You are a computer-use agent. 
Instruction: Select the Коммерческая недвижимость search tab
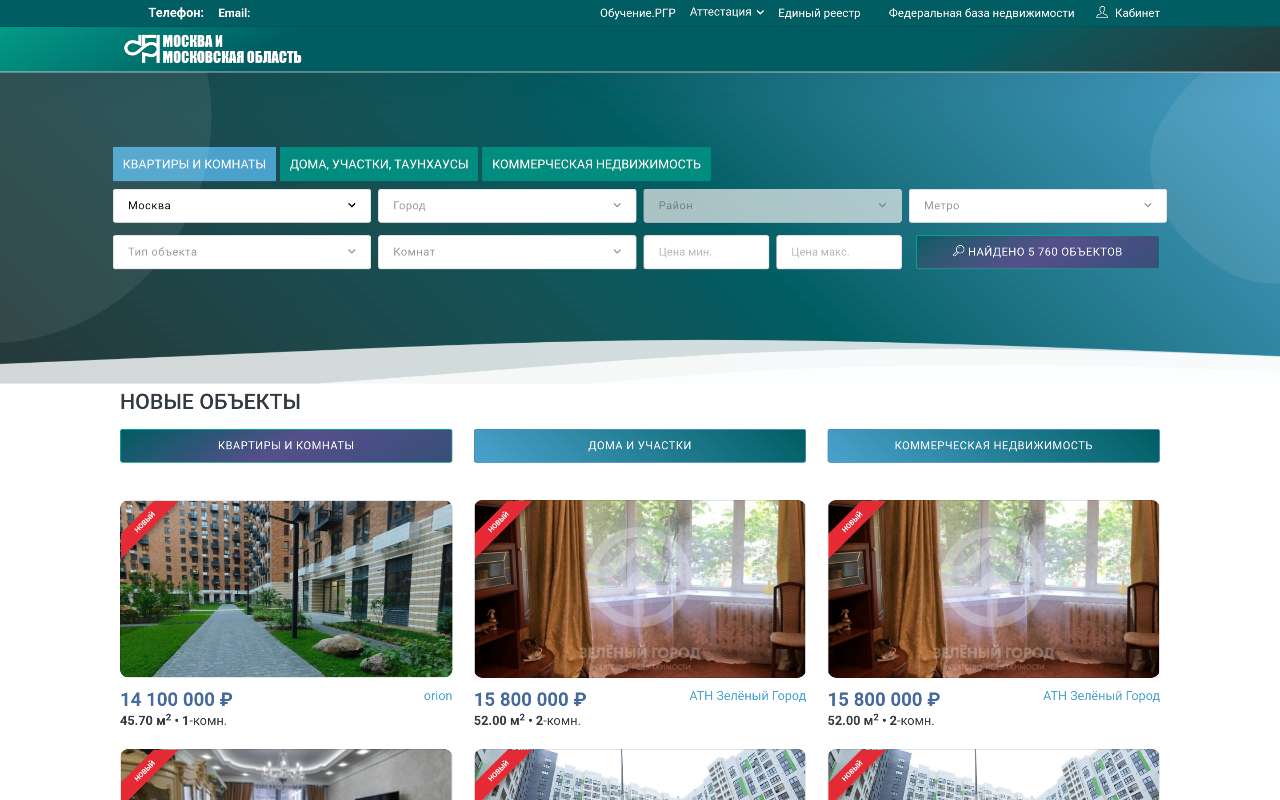596,164
